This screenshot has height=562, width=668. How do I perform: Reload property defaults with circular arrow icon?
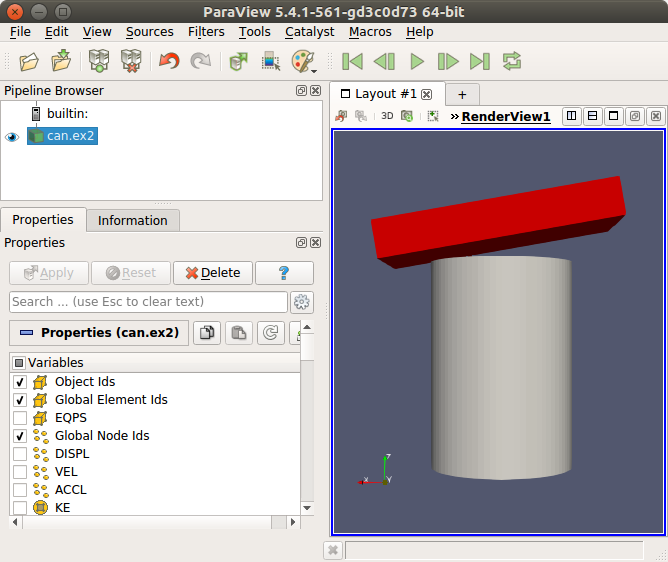pyautogui.click(x=271, y=332)
